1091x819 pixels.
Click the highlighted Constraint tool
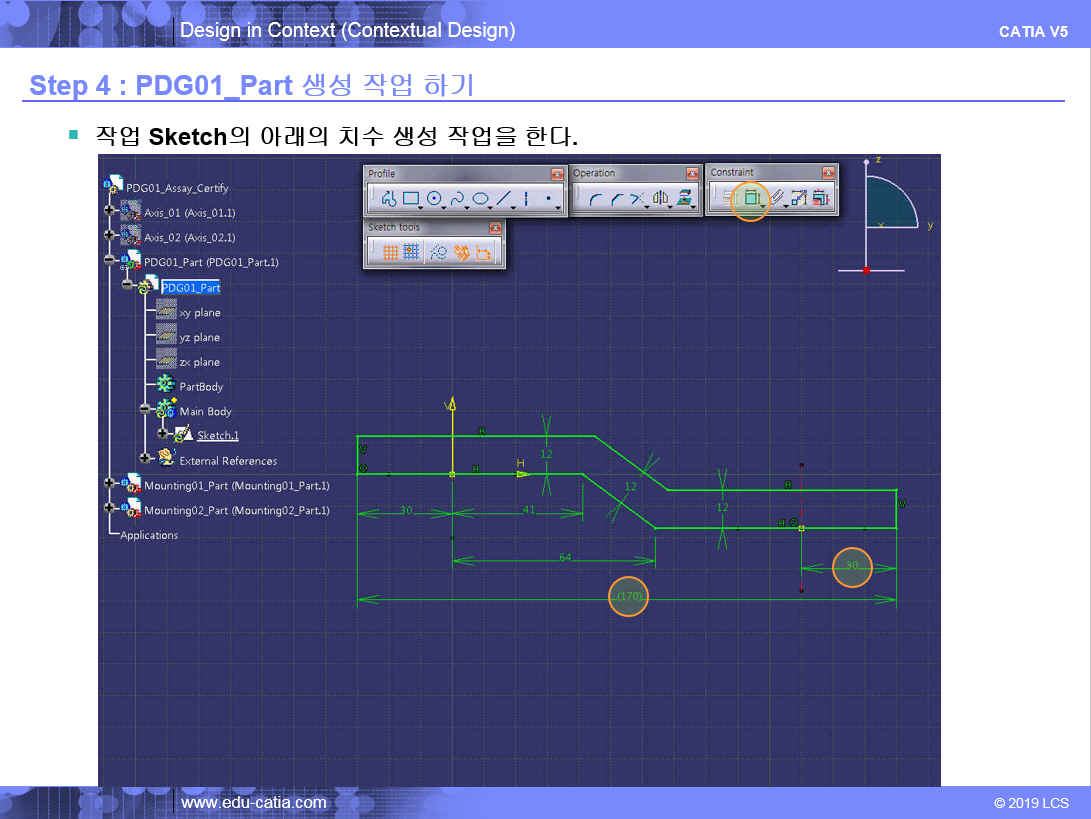(751, 198)
